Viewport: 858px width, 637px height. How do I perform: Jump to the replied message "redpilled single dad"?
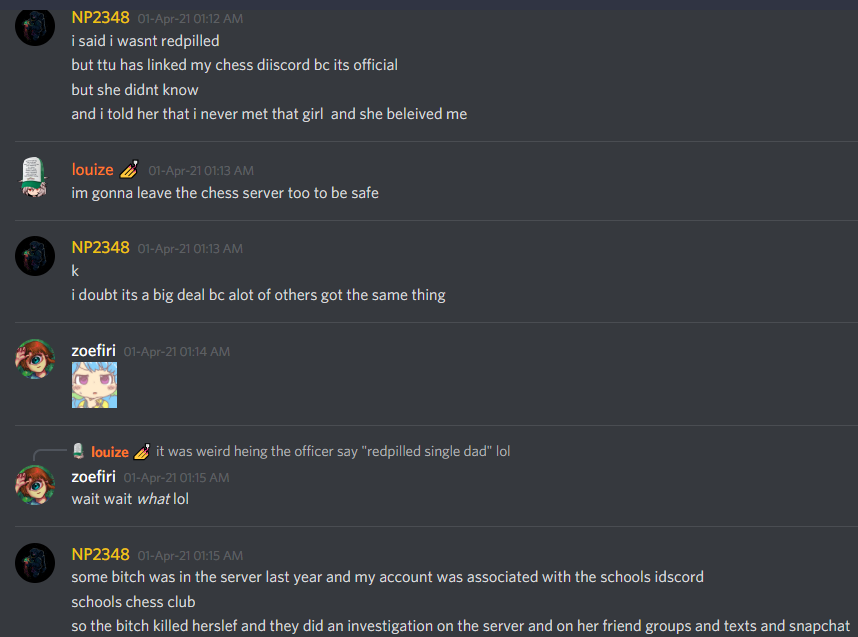(x=333, y=451)
